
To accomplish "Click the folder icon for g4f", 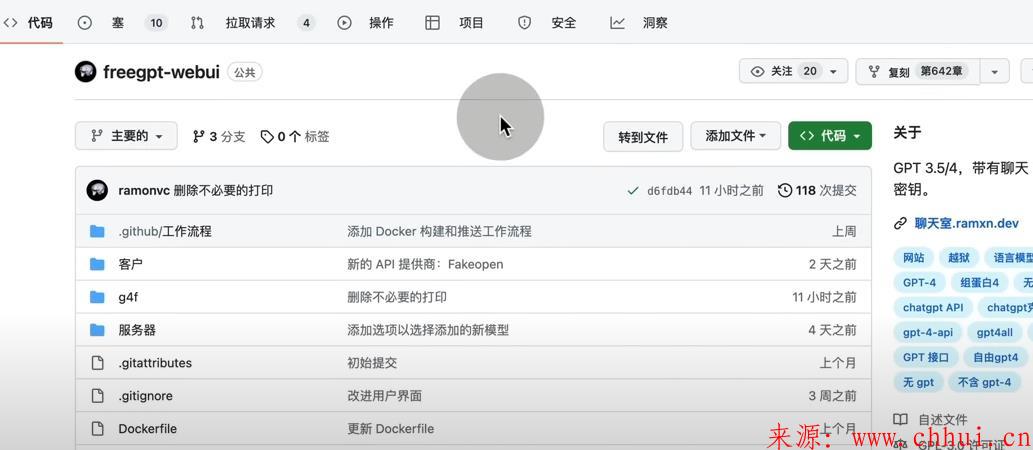I will [x=98, y=297].
